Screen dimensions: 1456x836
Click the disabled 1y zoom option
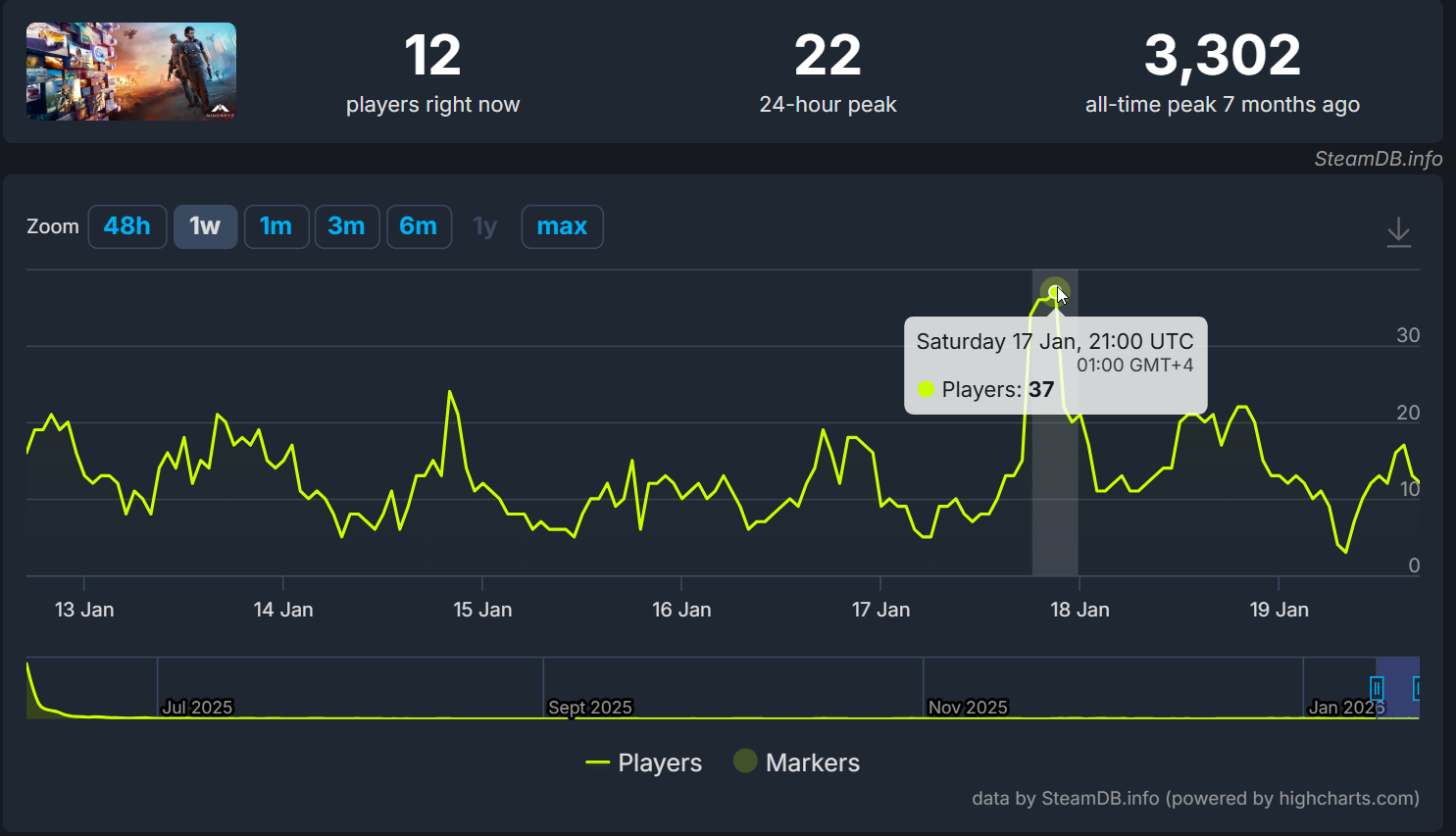click(485, 226)
